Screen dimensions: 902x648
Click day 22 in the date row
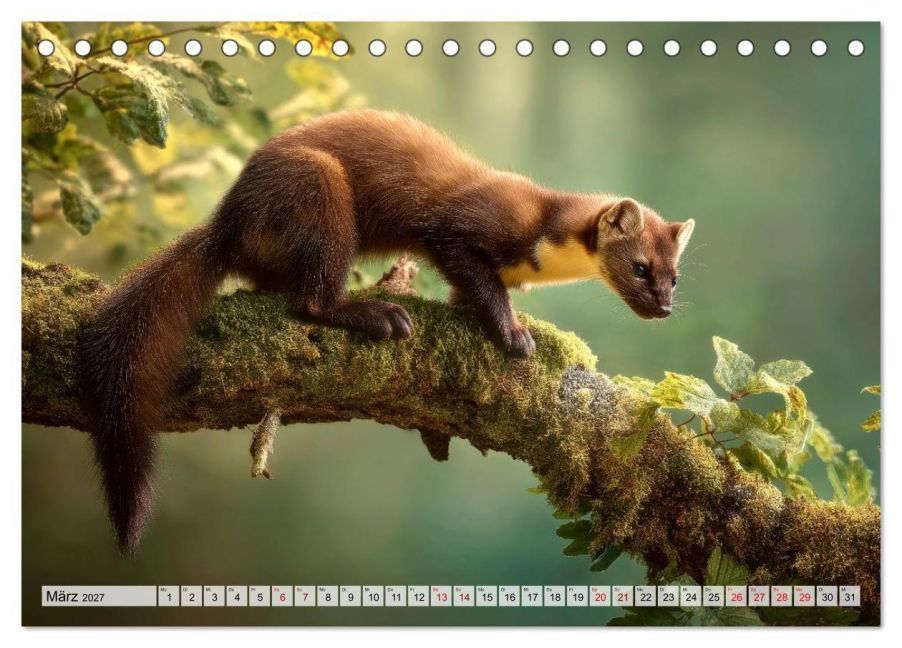[646, 596]
